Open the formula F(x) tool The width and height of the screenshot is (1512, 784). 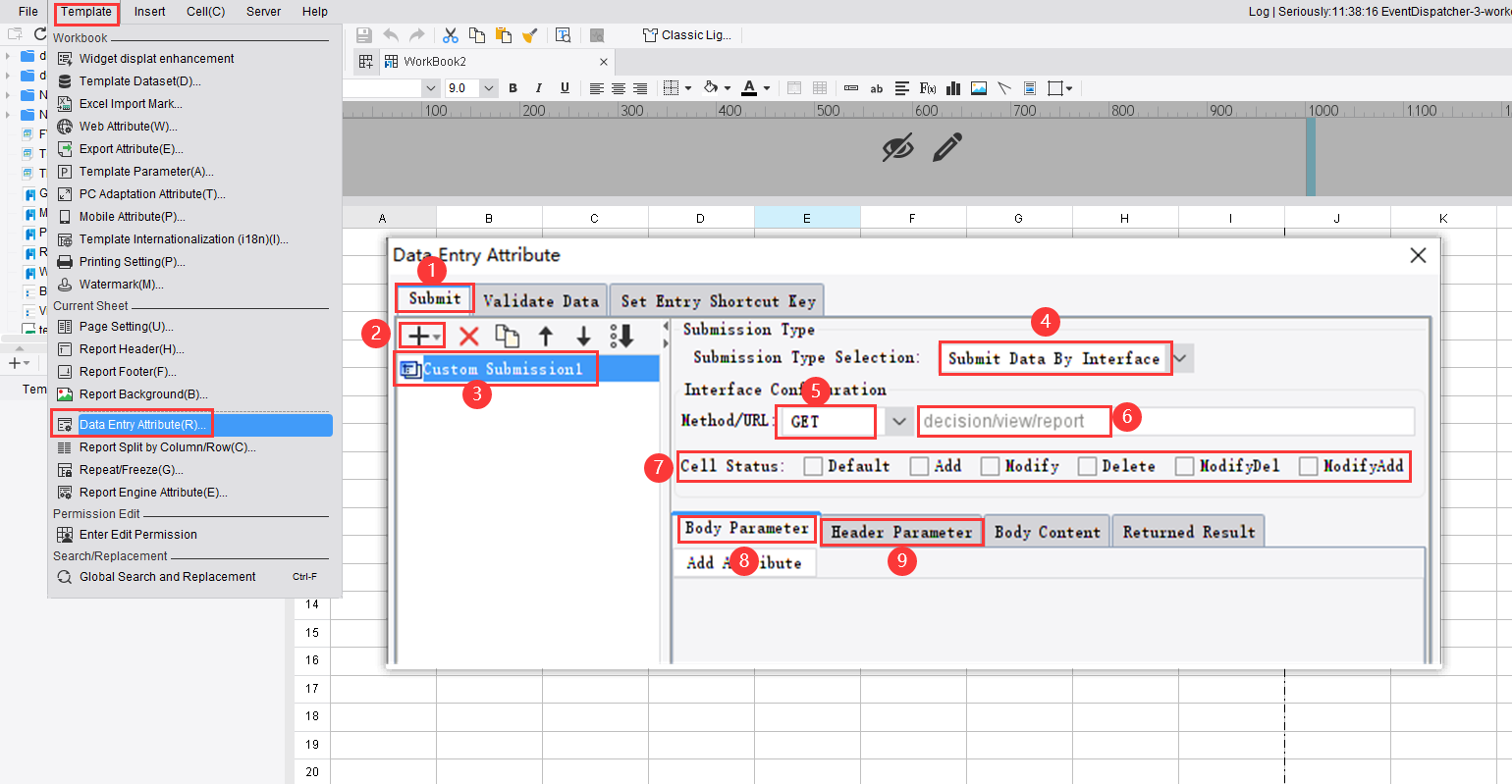pos(927,87)
